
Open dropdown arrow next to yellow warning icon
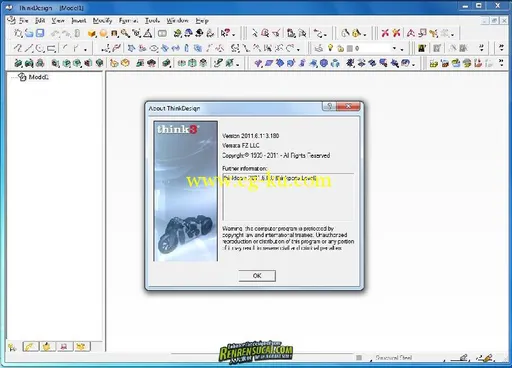(x=365, y=34)
